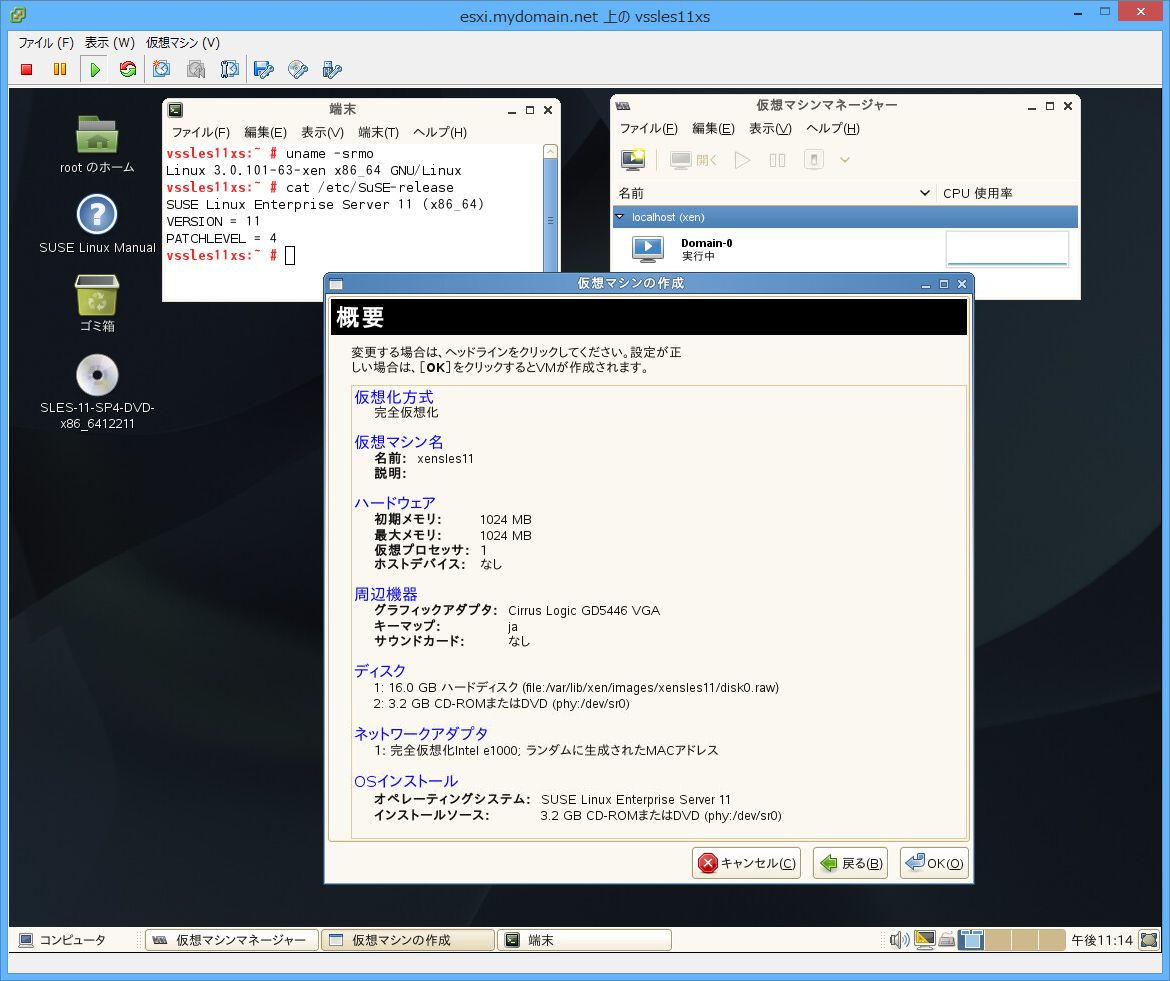Open VM Manager ヘルプ(H) menu
Screen dimensions: 1170x981
[833, 128]
